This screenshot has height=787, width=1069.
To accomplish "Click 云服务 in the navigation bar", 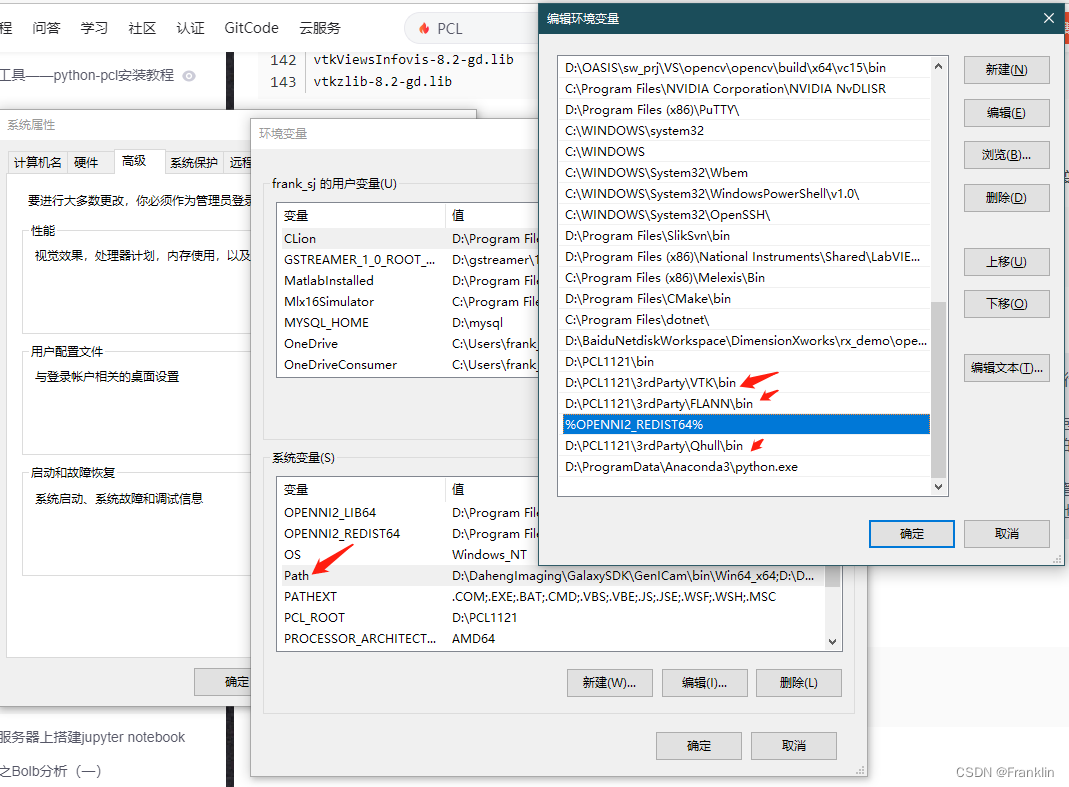I will pyautogui.click(x=320, y=28).
